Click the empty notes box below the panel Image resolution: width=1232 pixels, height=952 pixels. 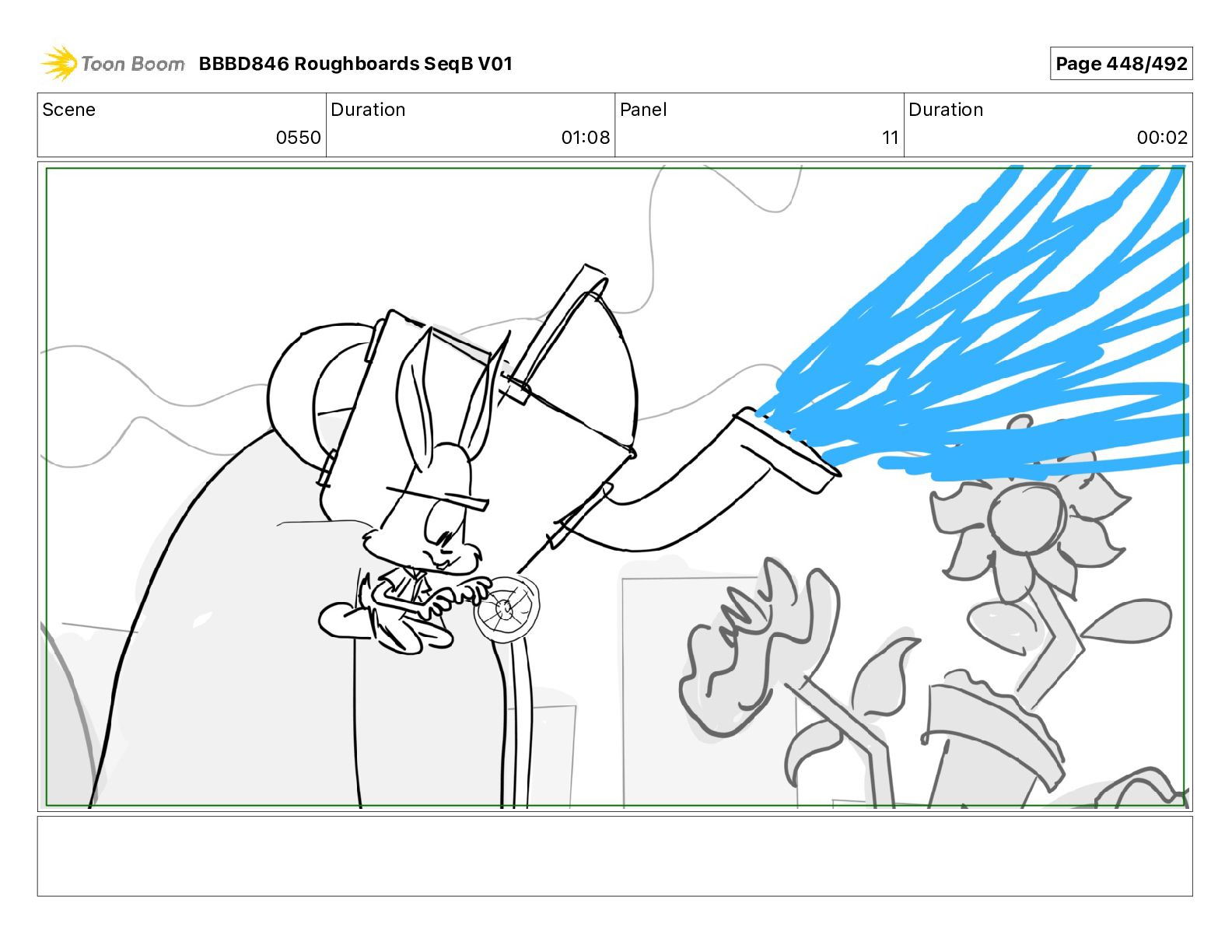pos(615,856)
